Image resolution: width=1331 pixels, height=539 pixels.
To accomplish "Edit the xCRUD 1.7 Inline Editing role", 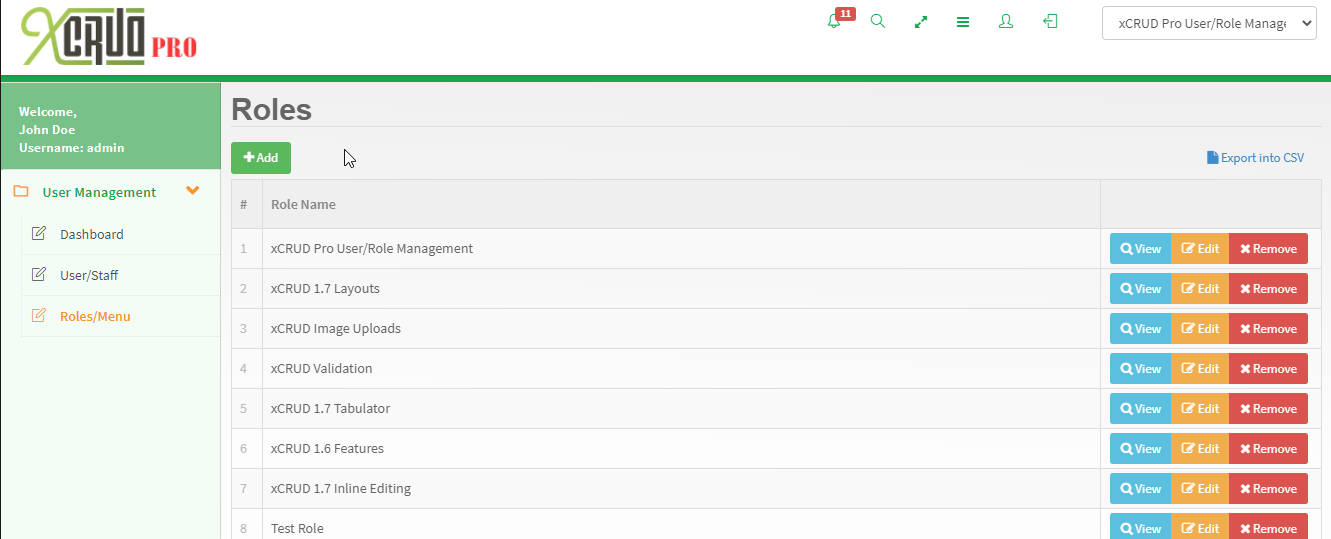I will pos(1200,489).
